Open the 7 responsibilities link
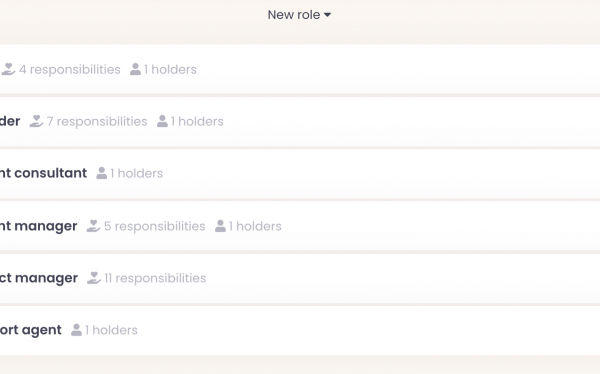600x374 pixels. [x=97, y=122]
